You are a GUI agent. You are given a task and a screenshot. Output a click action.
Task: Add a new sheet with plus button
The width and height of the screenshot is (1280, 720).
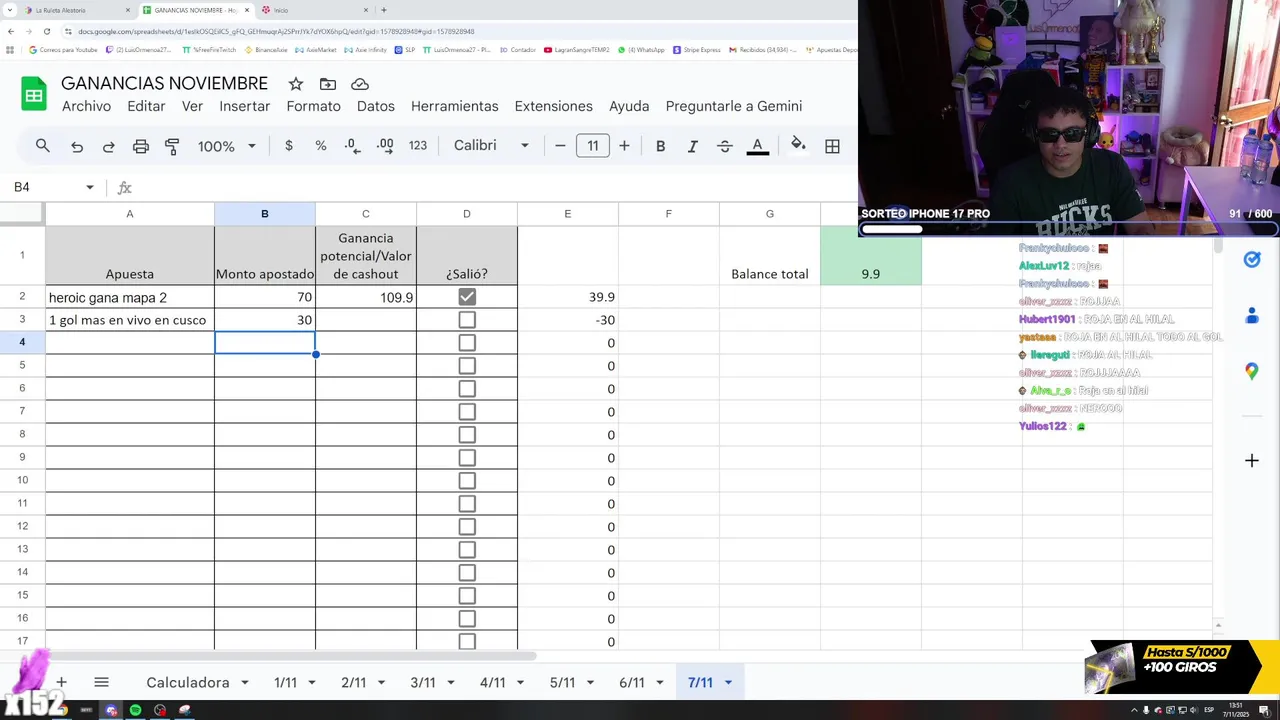61,682
